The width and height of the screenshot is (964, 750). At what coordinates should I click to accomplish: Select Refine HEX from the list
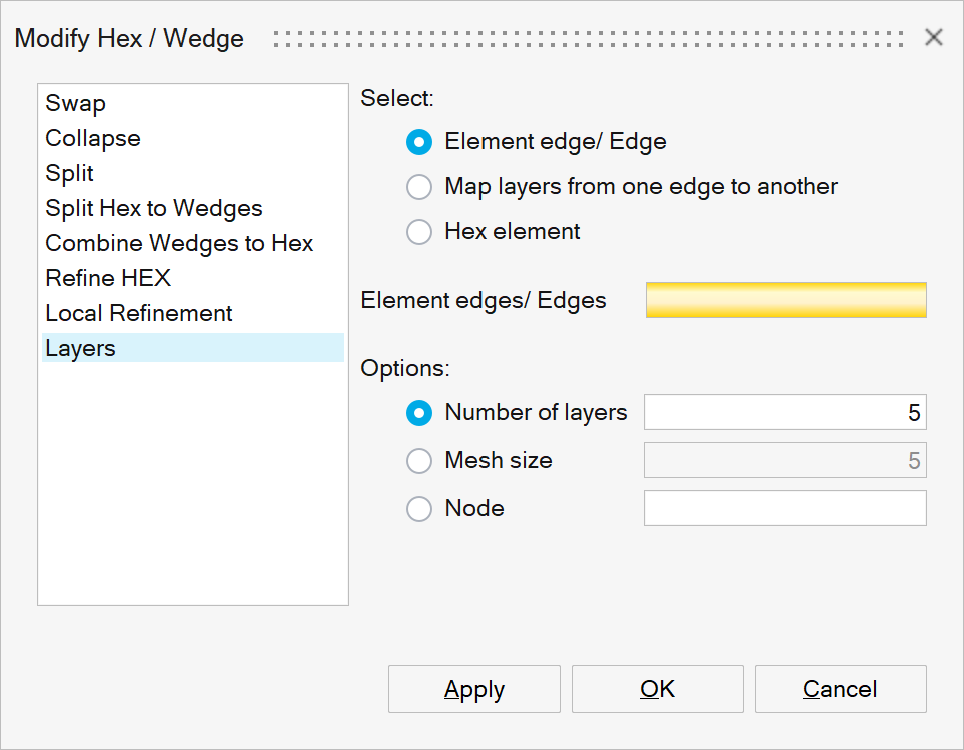click(x=108, y=278)
